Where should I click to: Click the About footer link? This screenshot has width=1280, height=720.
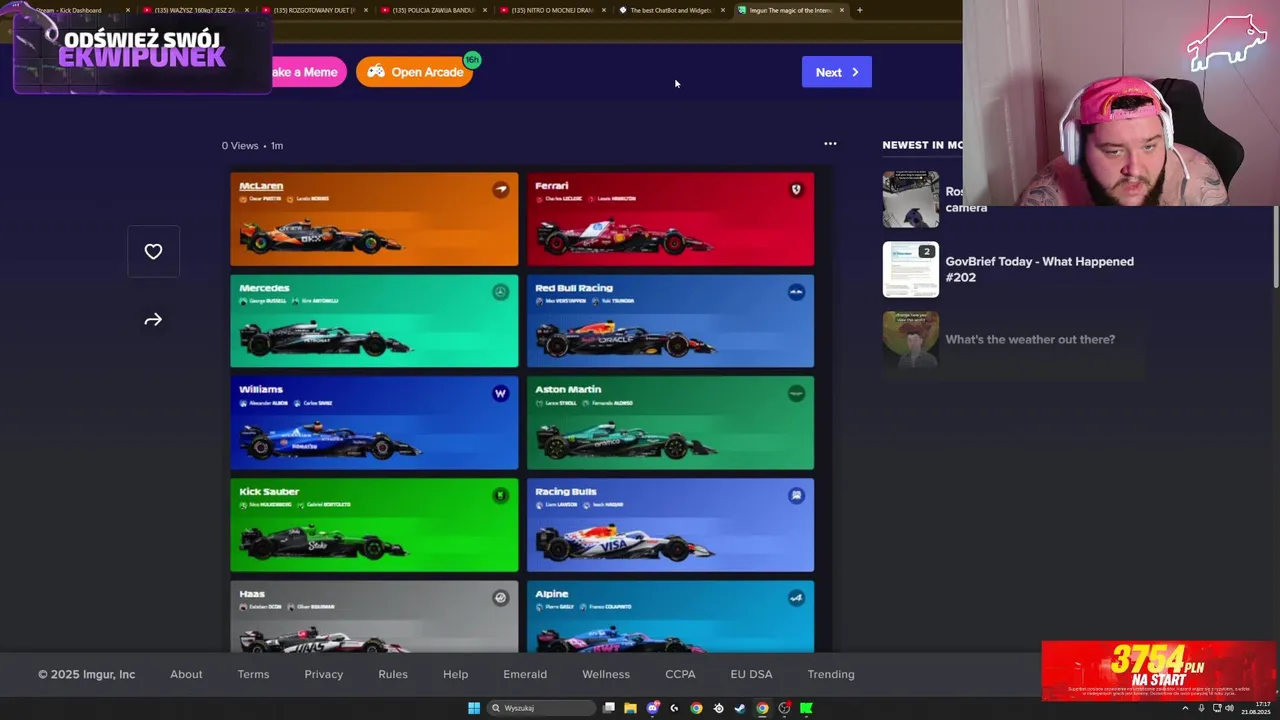tap(186, 674)
